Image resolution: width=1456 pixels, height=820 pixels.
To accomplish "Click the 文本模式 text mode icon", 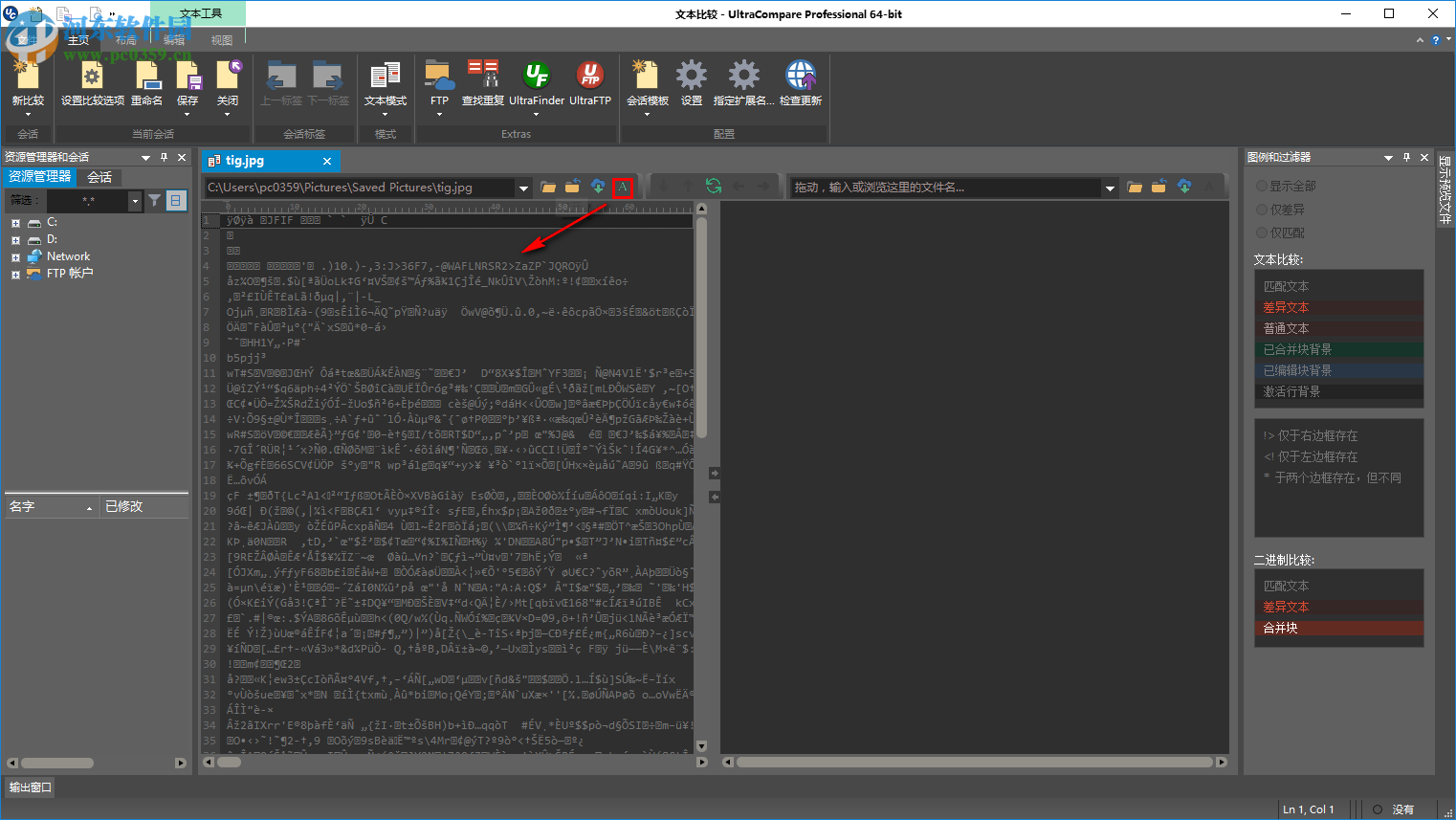I will pyautogui.click(x=386, y=76).
